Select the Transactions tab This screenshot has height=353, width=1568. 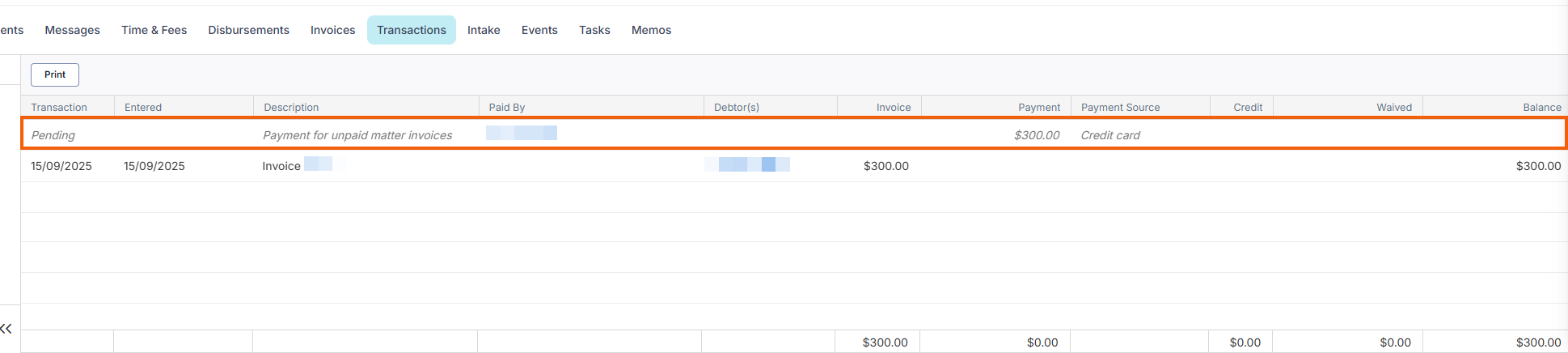click(411, 30)
